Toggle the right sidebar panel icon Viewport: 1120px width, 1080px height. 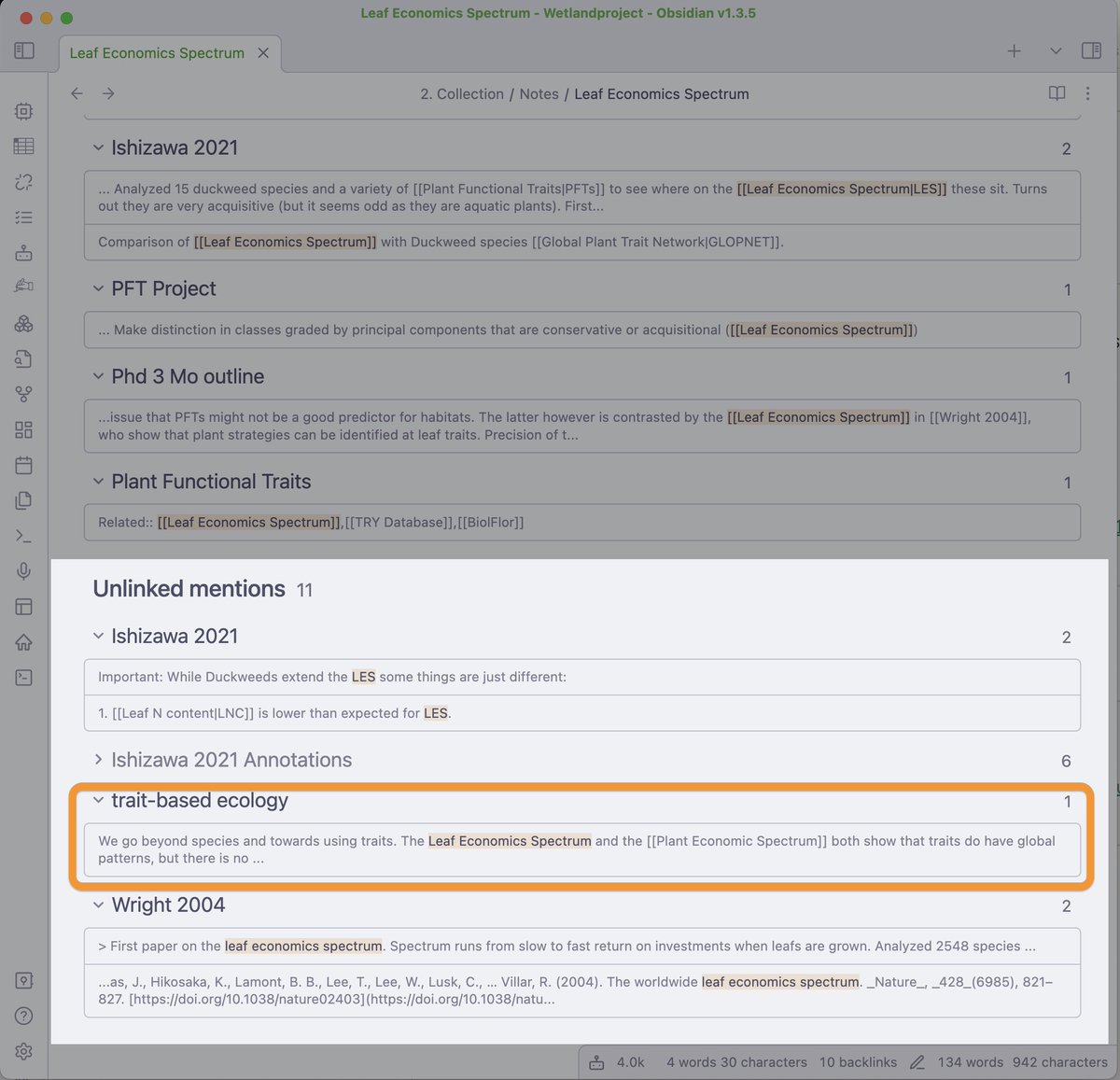1091,50
